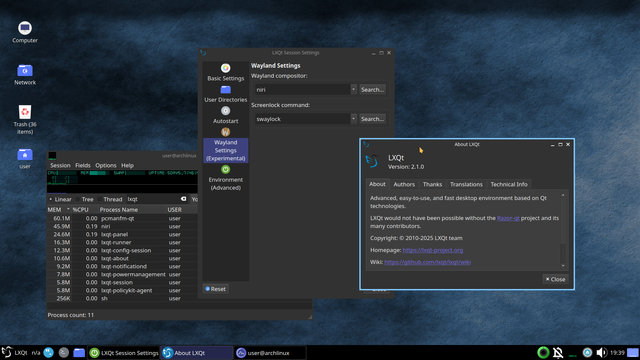
Task: Select Tree view mode in qps
Action: (x=84, y=199)
